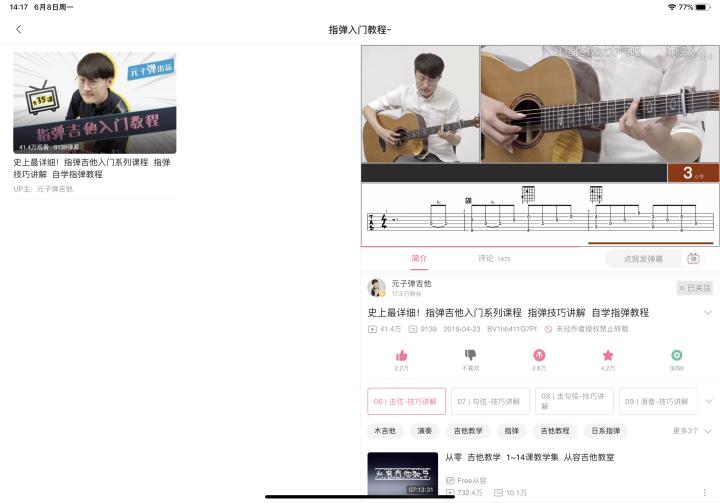The image size is (720, 503).
Task: Select the 简介 tab
Action: 419,258
